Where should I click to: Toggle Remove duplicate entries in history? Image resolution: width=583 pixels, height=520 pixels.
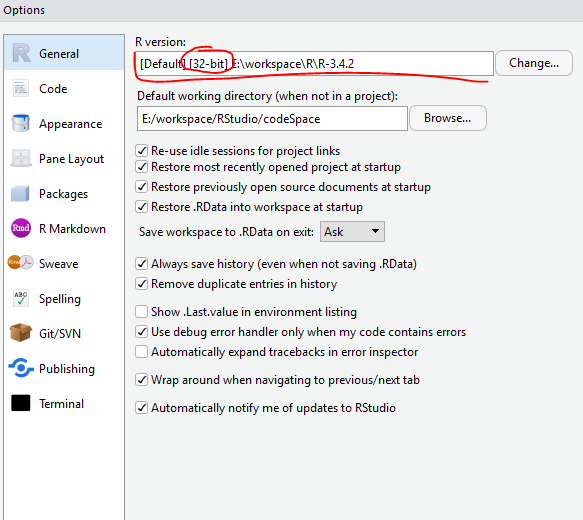point(142,284)
